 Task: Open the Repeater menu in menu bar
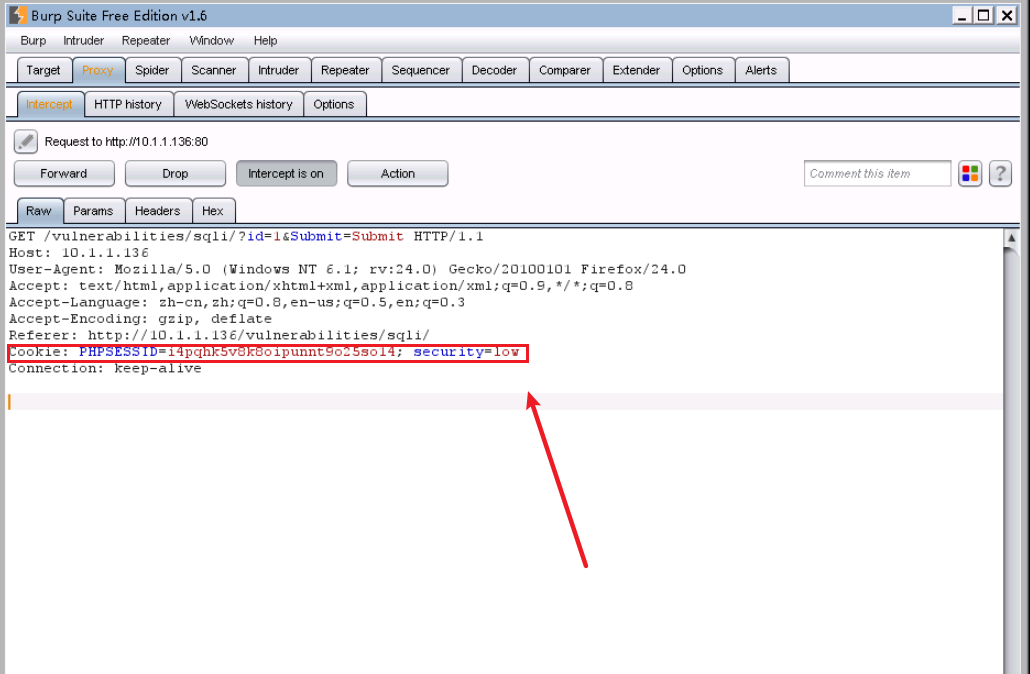146,41
